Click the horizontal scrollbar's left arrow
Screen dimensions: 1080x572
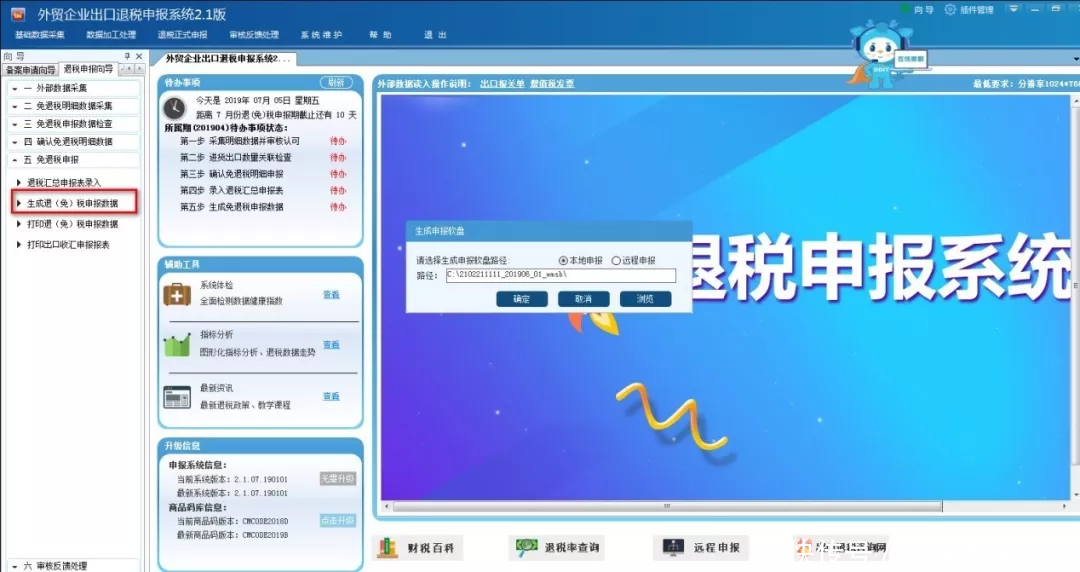tap(387, 507)
